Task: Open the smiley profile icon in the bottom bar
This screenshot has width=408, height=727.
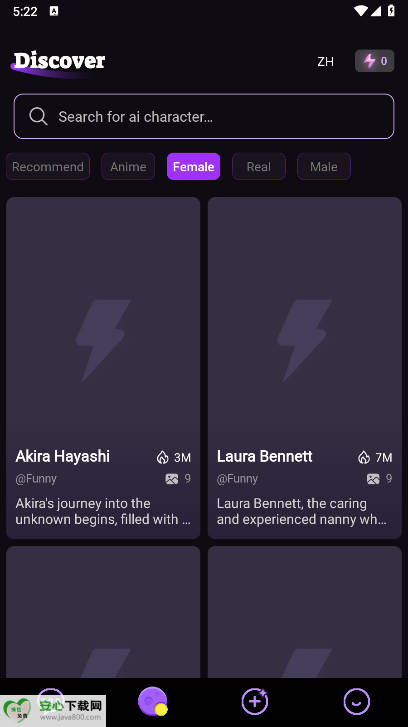Action: click(x=357, y=701)
